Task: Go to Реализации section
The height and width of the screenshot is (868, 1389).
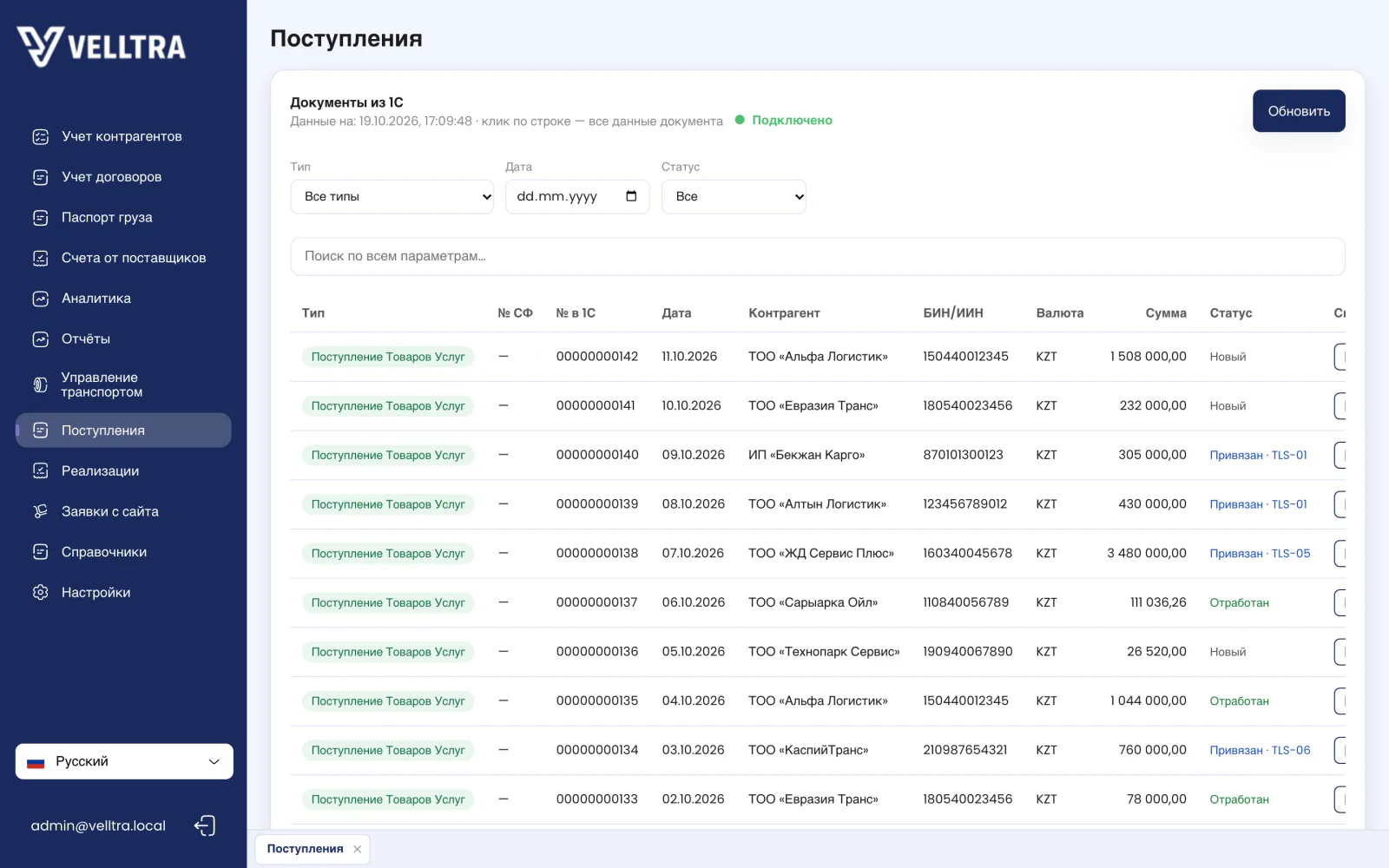Action: [123, 470]
